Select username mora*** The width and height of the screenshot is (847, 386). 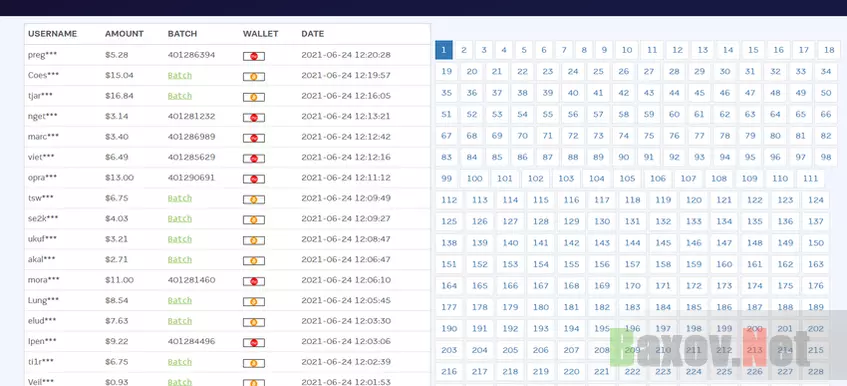[44, 280]
